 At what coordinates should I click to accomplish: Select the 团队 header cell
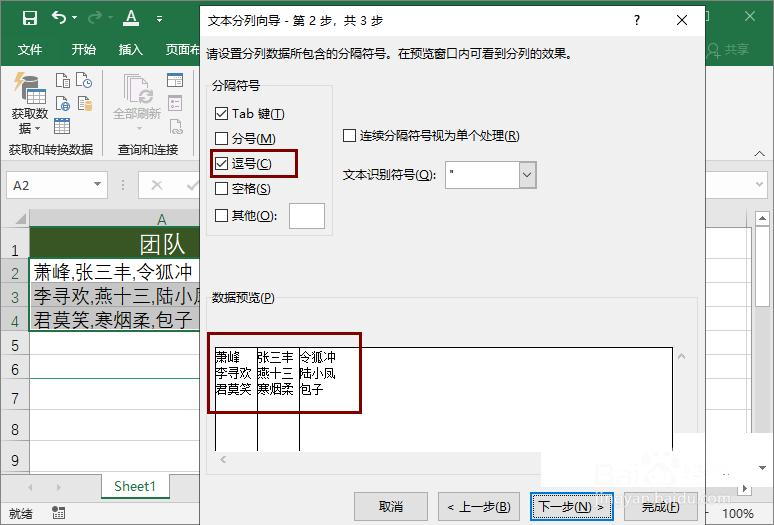115,243
